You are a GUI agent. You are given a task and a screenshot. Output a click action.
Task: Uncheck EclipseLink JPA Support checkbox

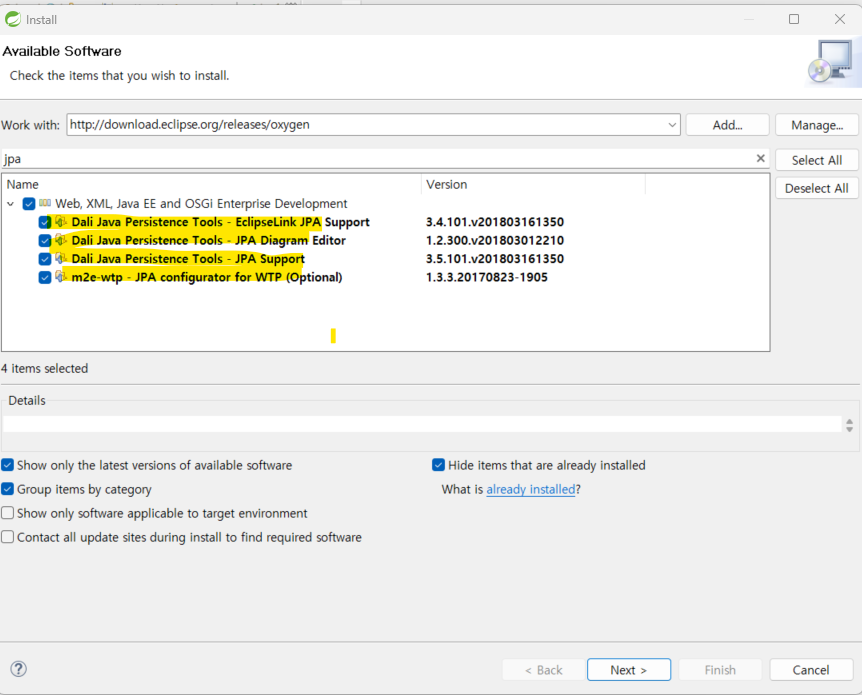click(45, 222)
